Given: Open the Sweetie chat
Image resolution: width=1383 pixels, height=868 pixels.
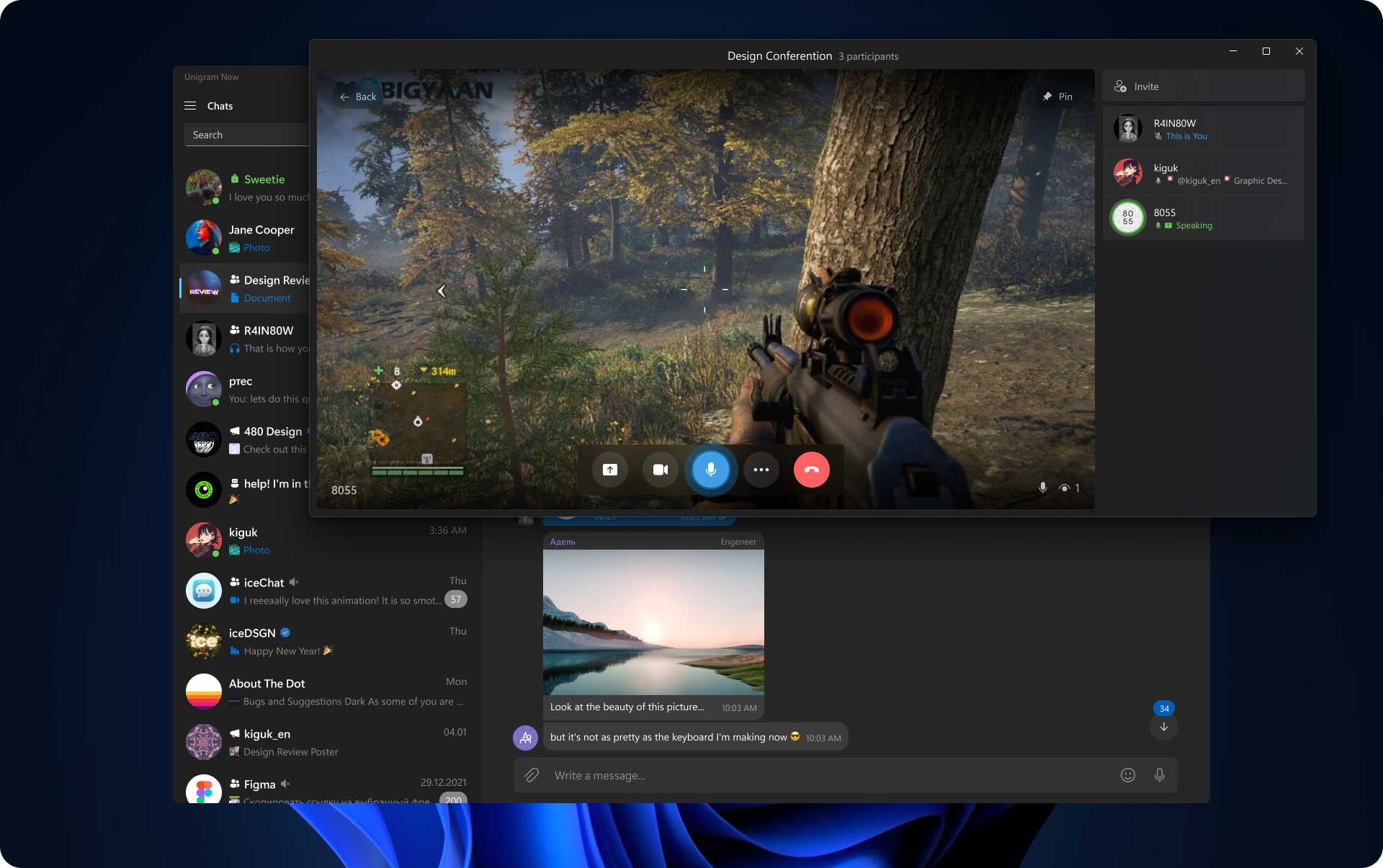Looking at the screenshot, I should (x=245, y=187).
